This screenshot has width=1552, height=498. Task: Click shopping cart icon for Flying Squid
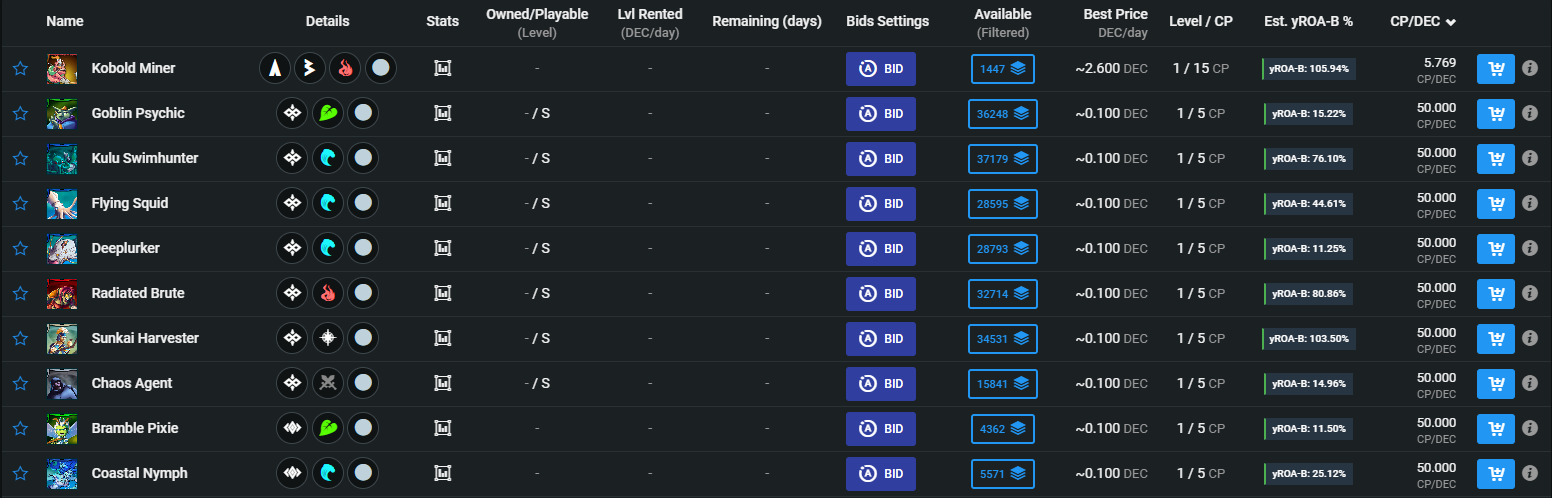click(x=1496, y=204)
